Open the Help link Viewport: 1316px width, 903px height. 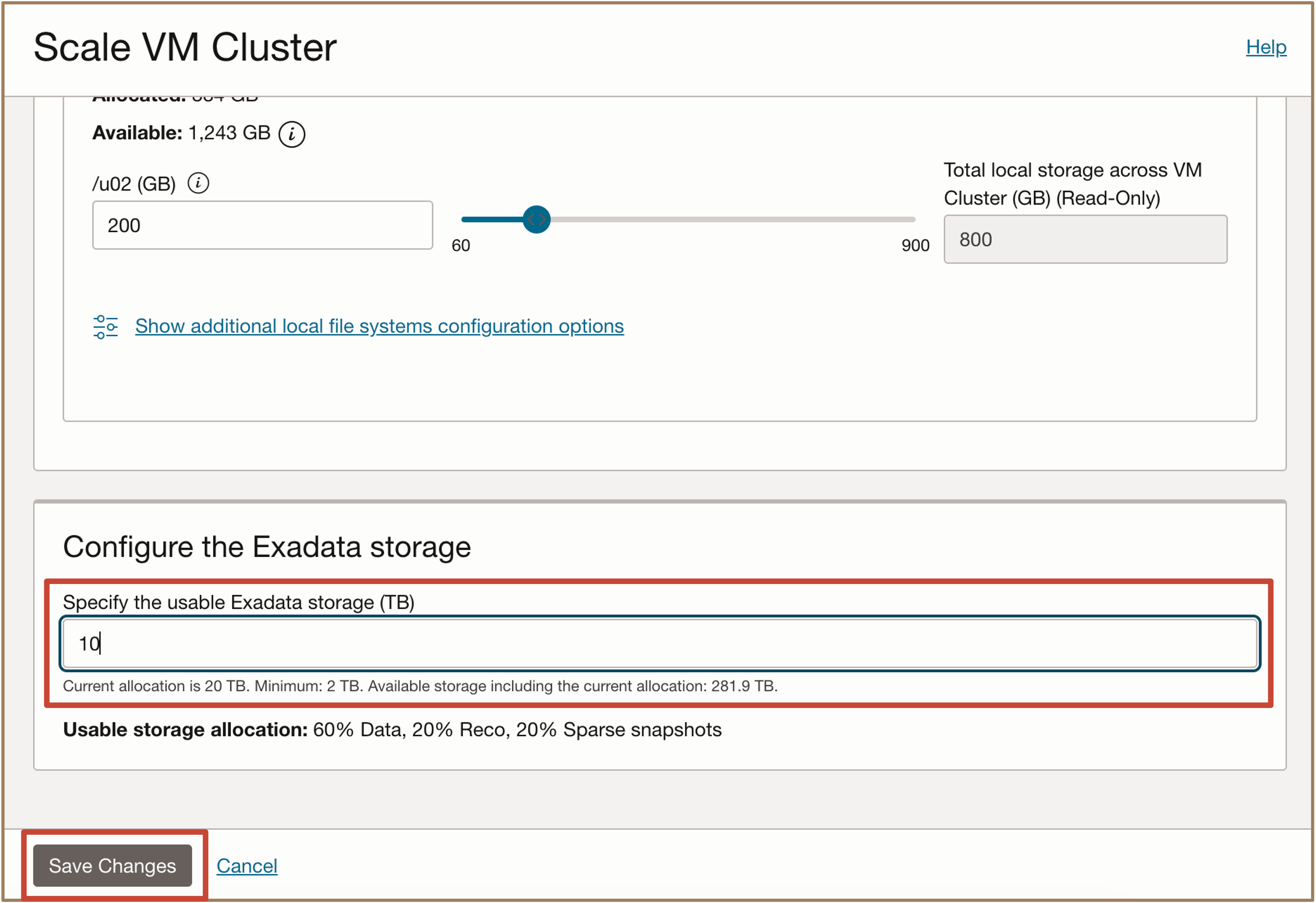[1266, 47]
